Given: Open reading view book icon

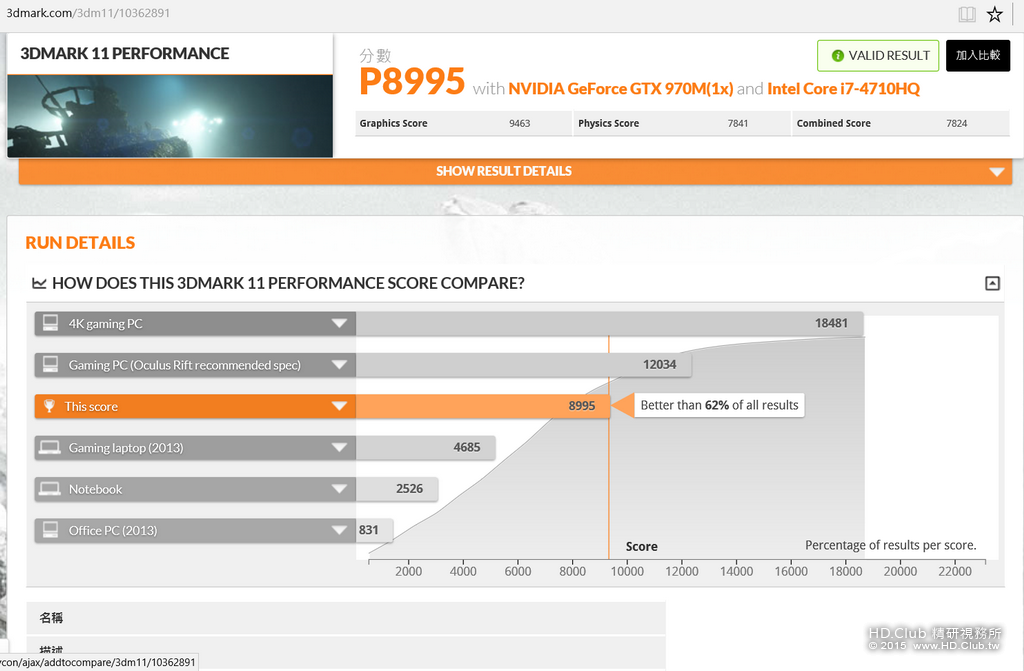Looking at the screenshot, I should [967, 14].
